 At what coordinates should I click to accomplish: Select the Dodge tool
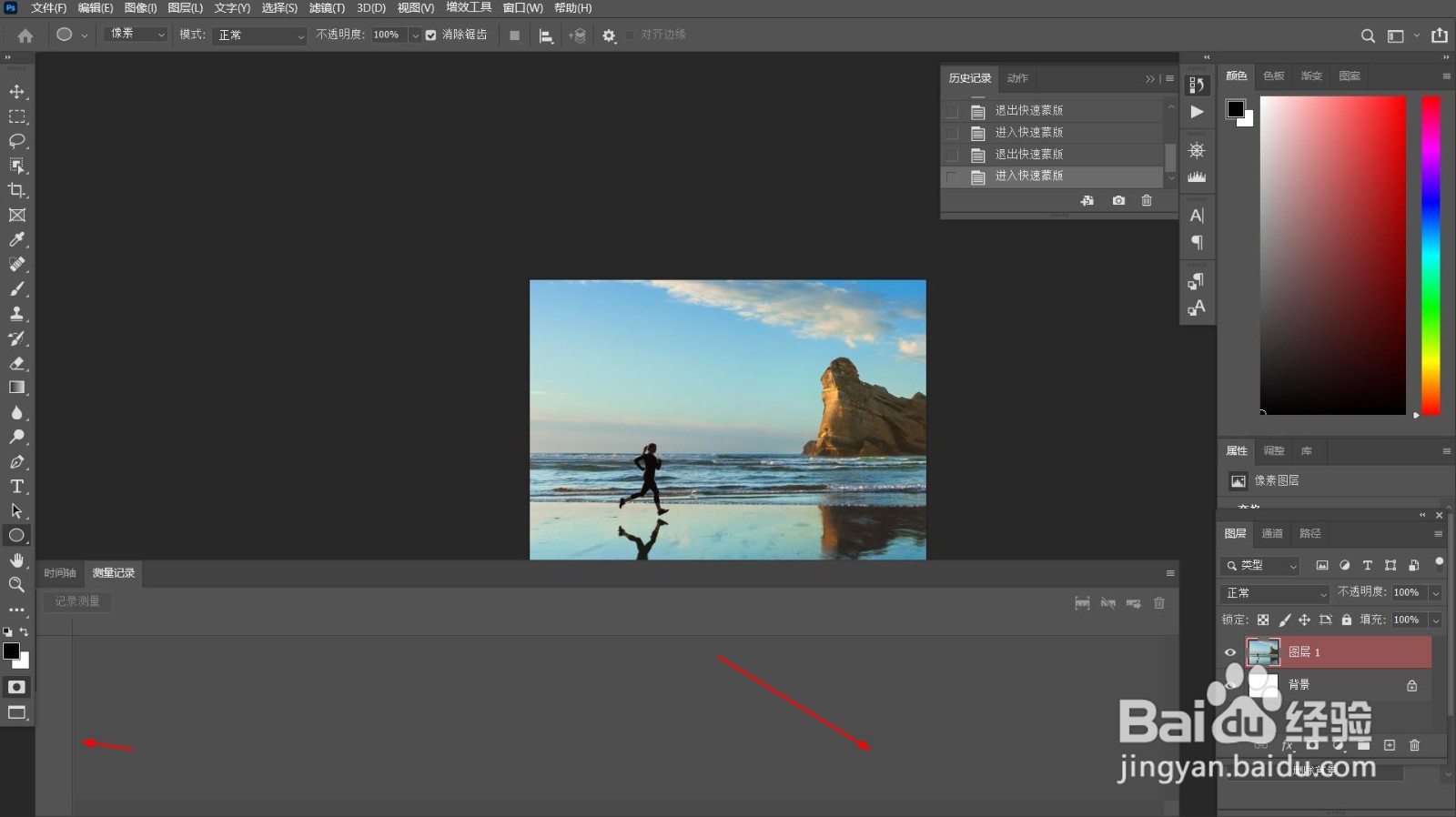pos(16,437)
